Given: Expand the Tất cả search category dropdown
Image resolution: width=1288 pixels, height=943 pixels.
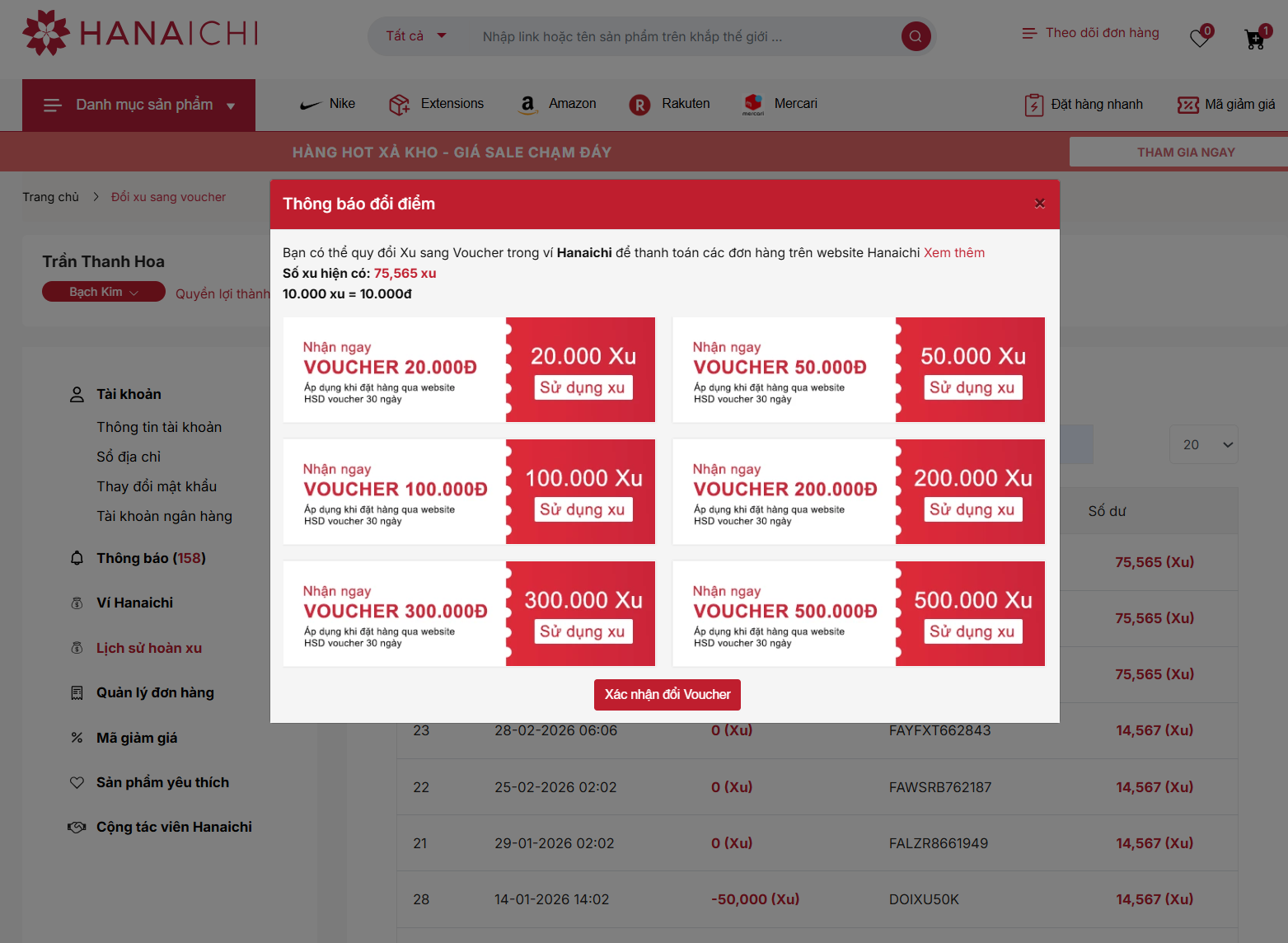Looking at the screenshot, I should point(416,36).
